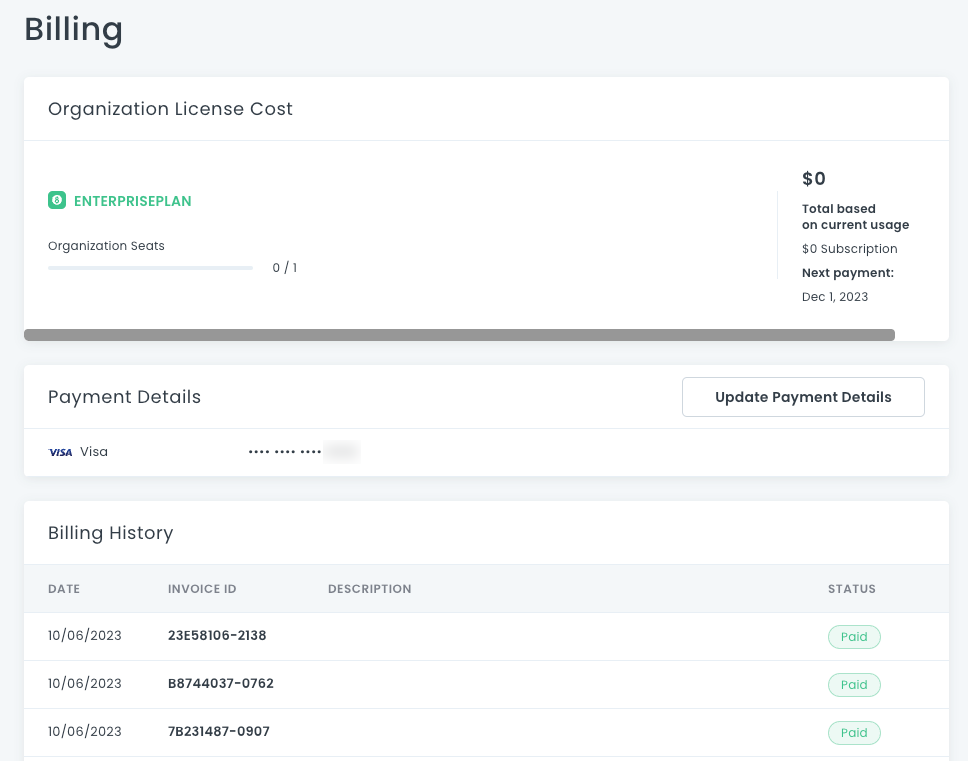Click Paid badge on invoice 7B231487-0907 row
The width and height of the screenshot is (968, 761).
[x=854, y=733]
